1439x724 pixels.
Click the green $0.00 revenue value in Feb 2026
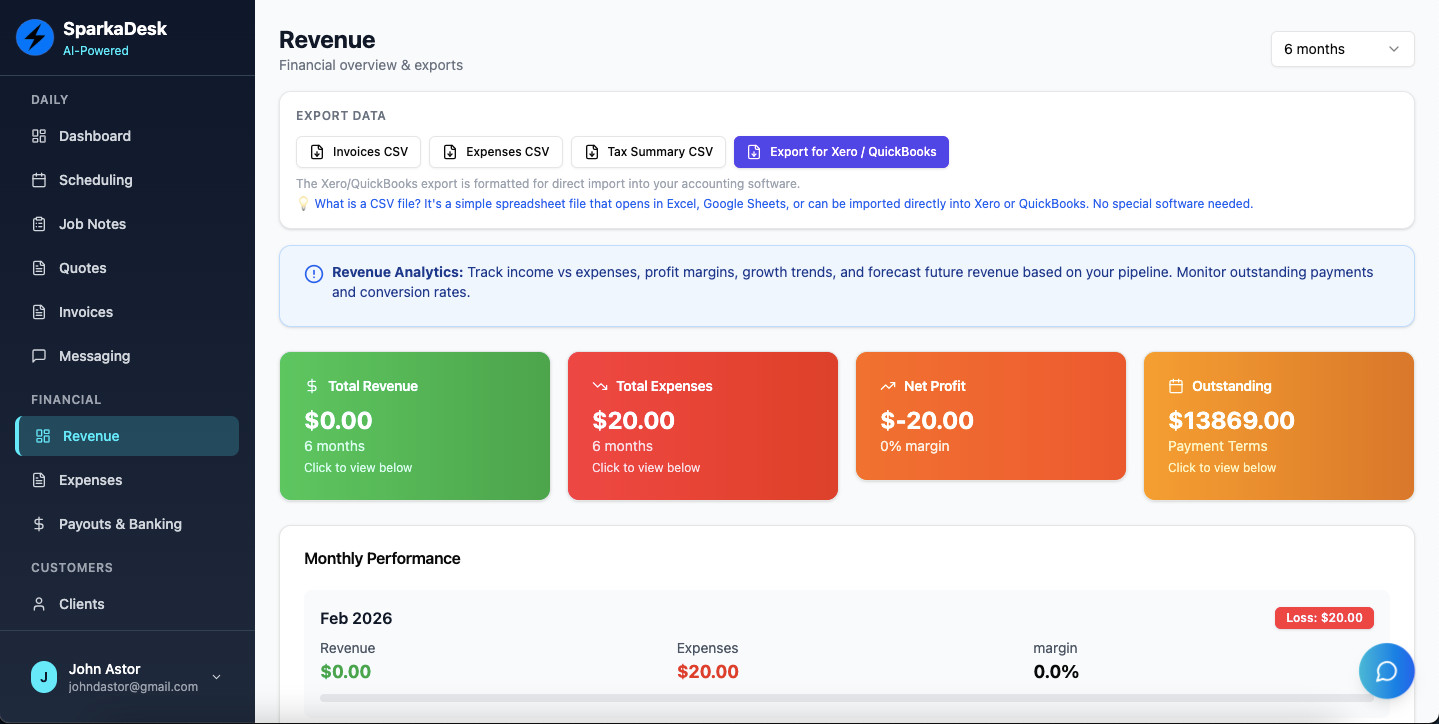tap(346, 672)
